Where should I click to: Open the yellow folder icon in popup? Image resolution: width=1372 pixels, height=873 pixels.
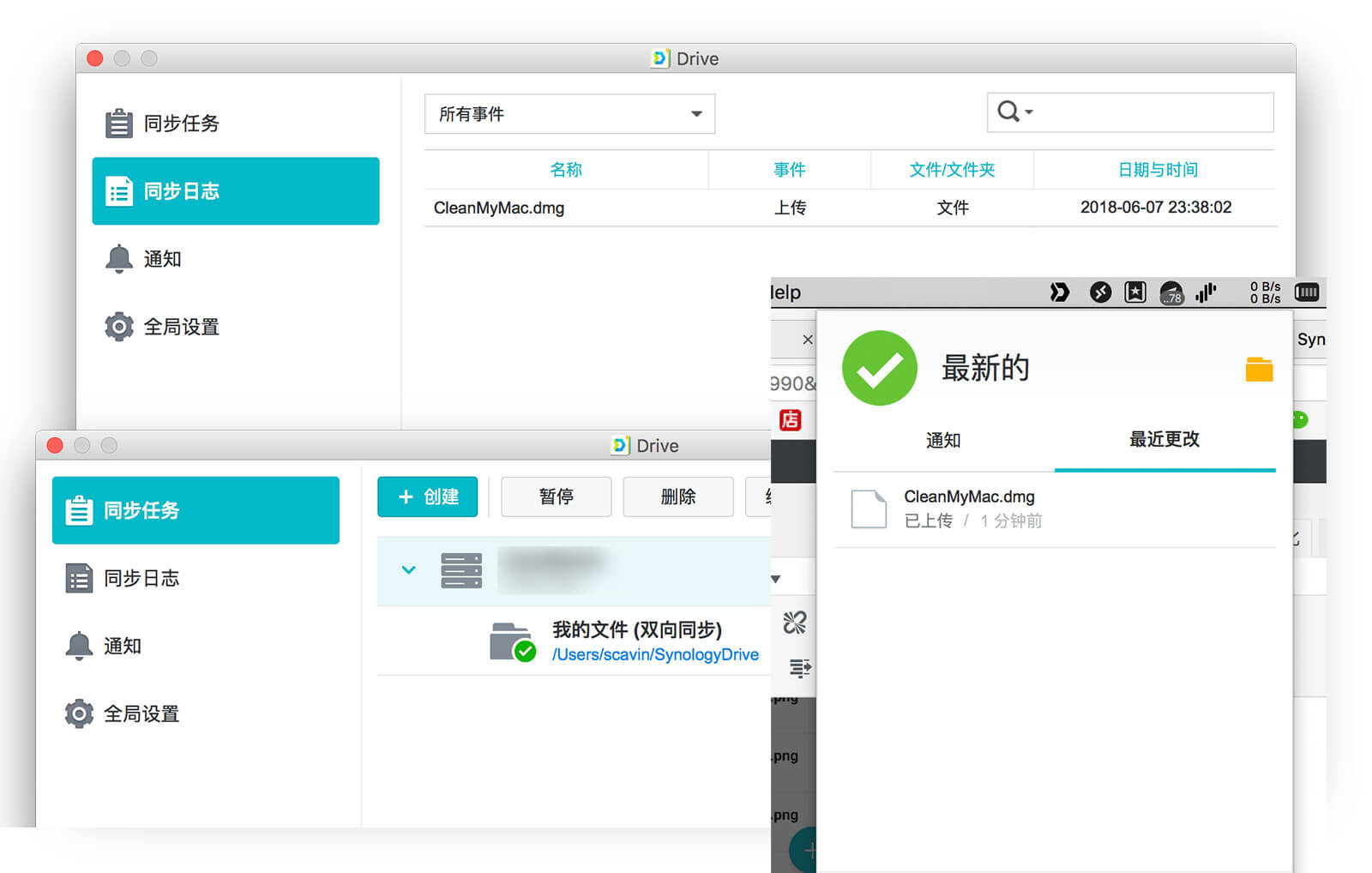pyautogui.click(x=1259, y=369)
